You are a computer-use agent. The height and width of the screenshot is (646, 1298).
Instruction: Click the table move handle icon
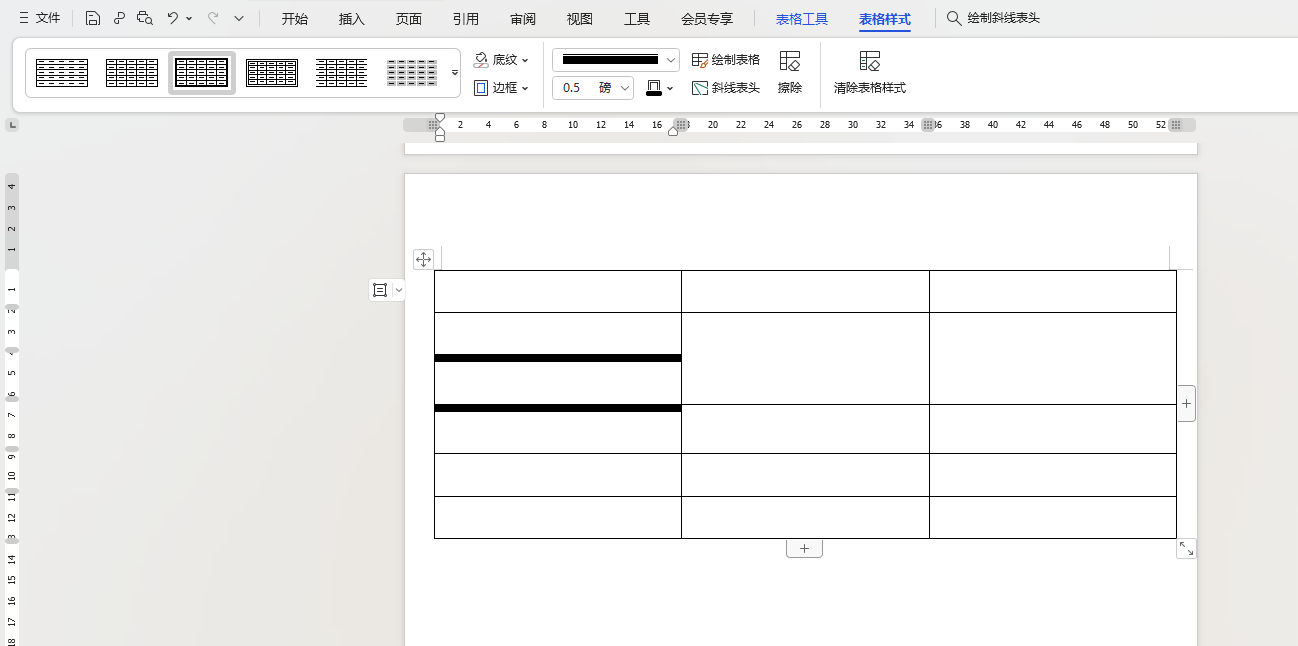click(x=423, y=260)
